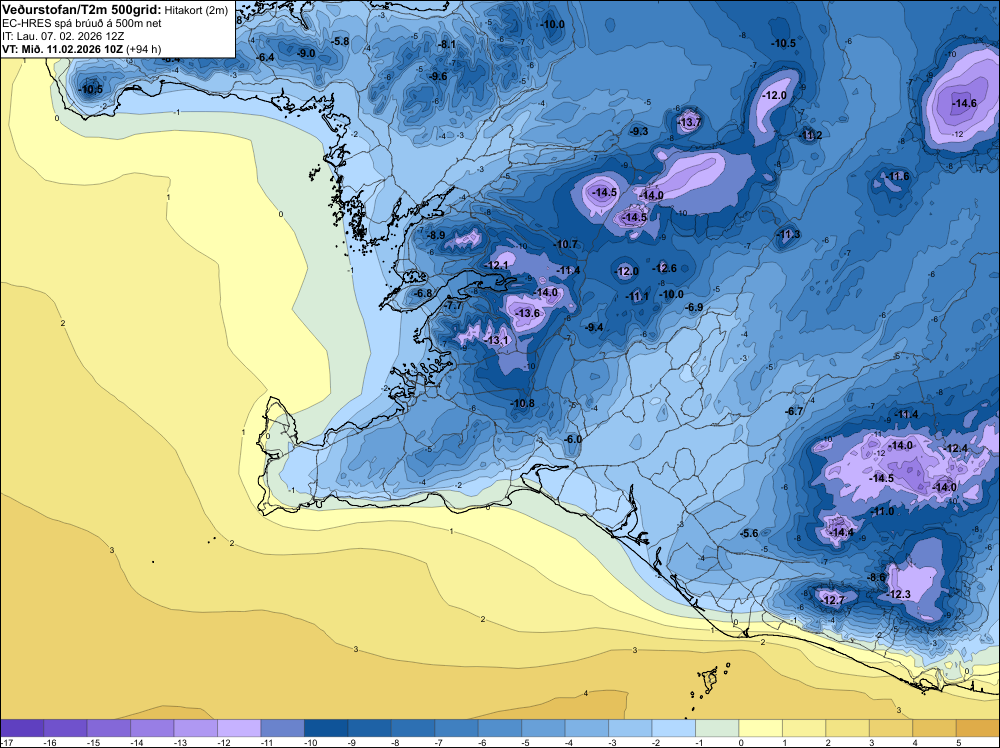Click the -11.1 temperature label
This screenshot has height=748, width=1000.
tap(636, 297)
